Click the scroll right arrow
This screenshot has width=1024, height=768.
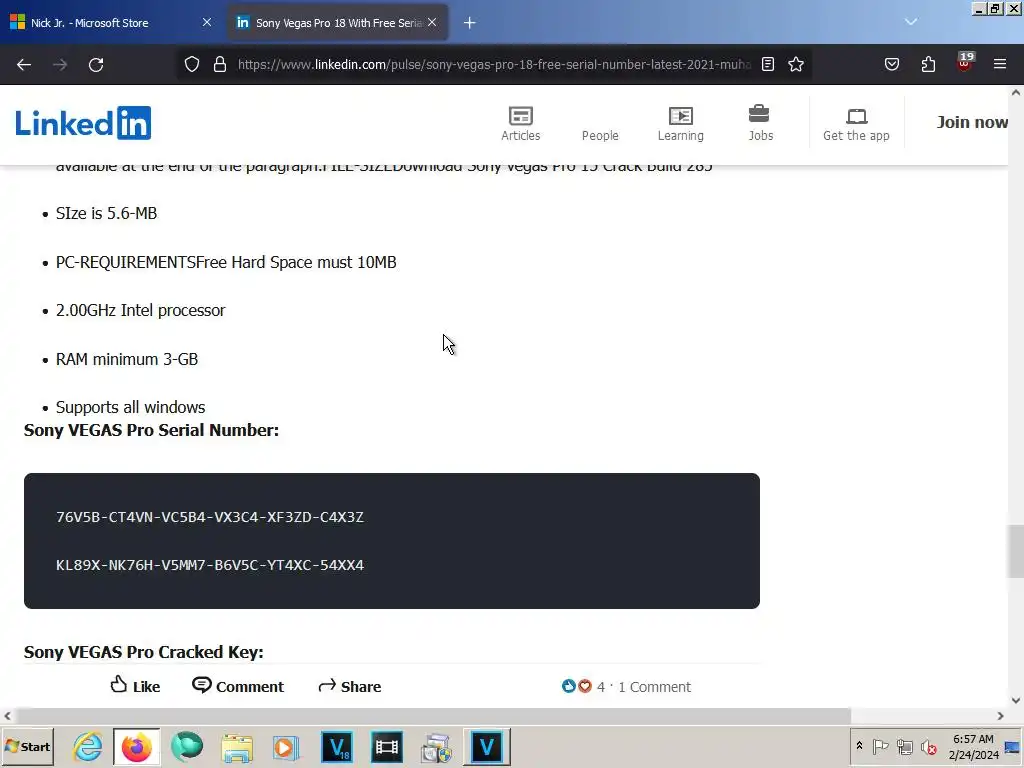pos(1000,716)
